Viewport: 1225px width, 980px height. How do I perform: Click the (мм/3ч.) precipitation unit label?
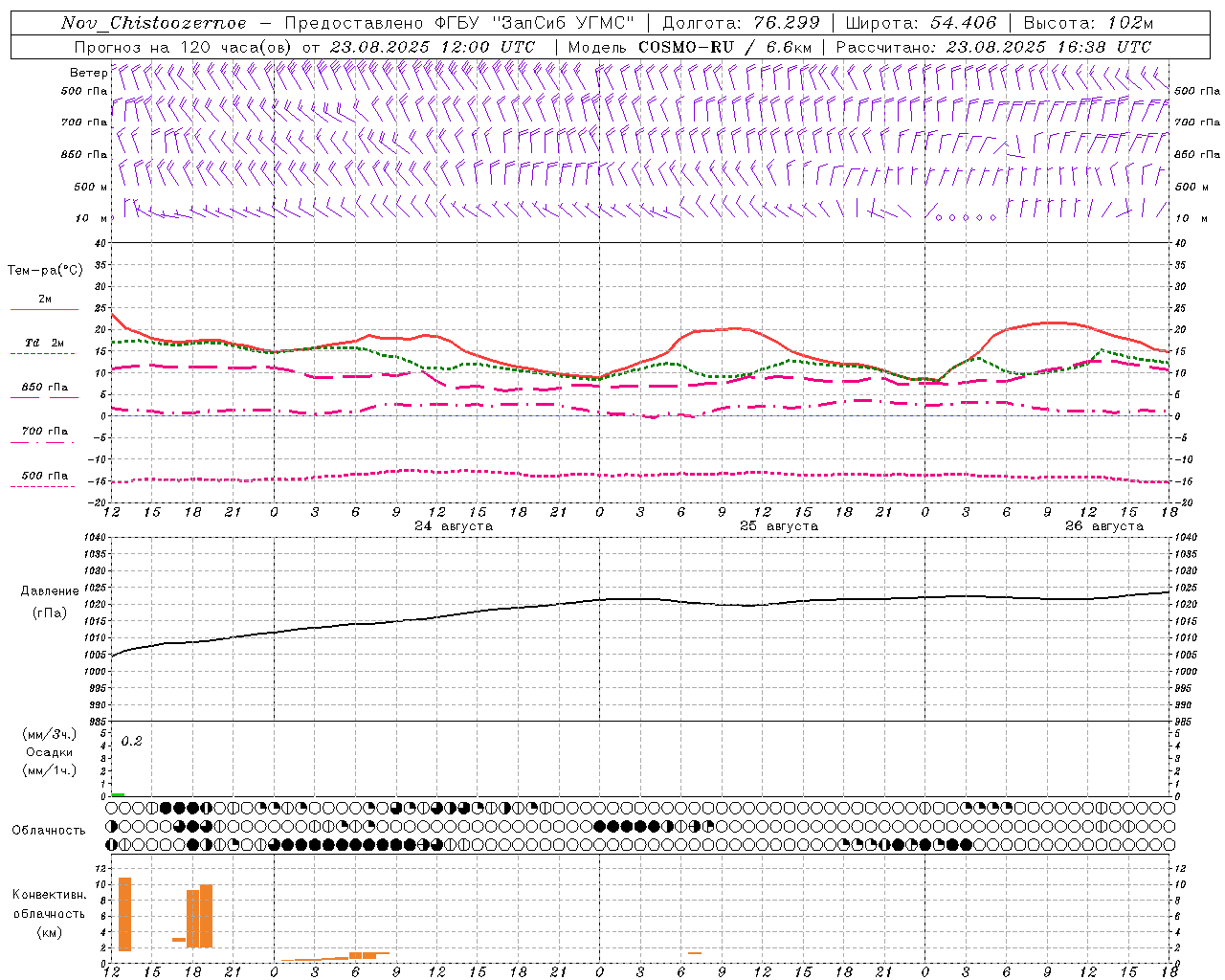[x=50, y=734]
